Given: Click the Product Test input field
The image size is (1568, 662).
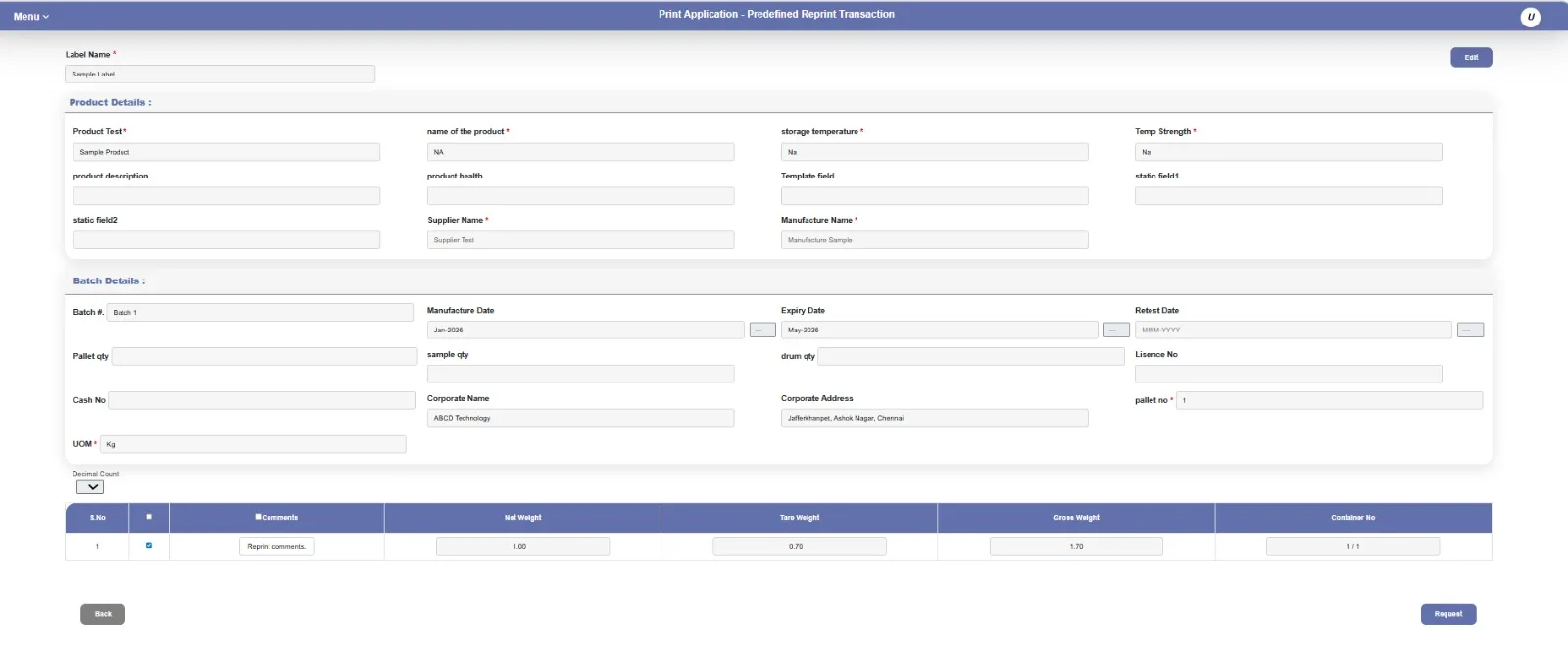Looking at the screenshot, I should point(226,152).
